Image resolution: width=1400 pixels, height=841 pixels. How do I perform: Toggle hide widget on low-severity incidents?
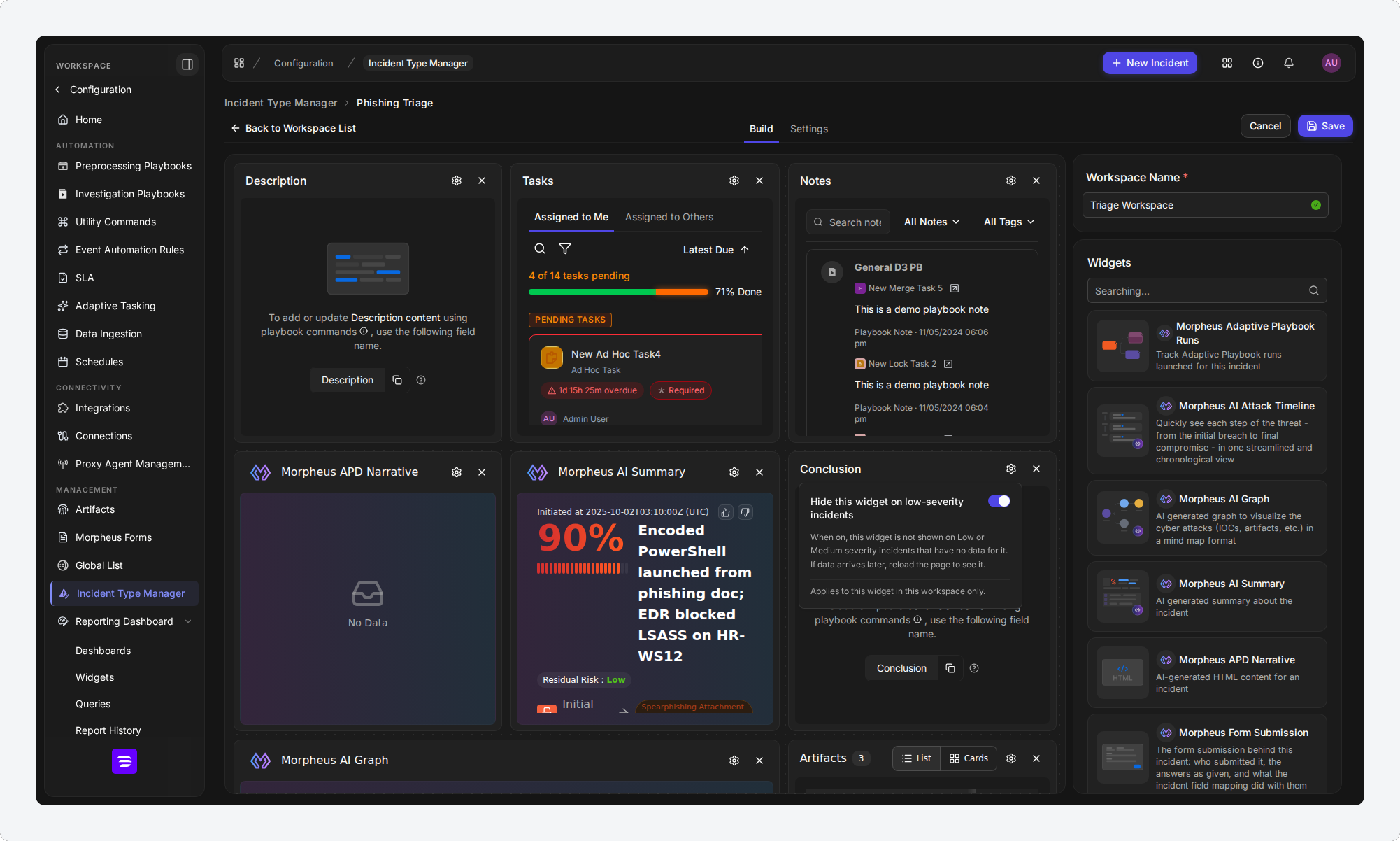999,501
